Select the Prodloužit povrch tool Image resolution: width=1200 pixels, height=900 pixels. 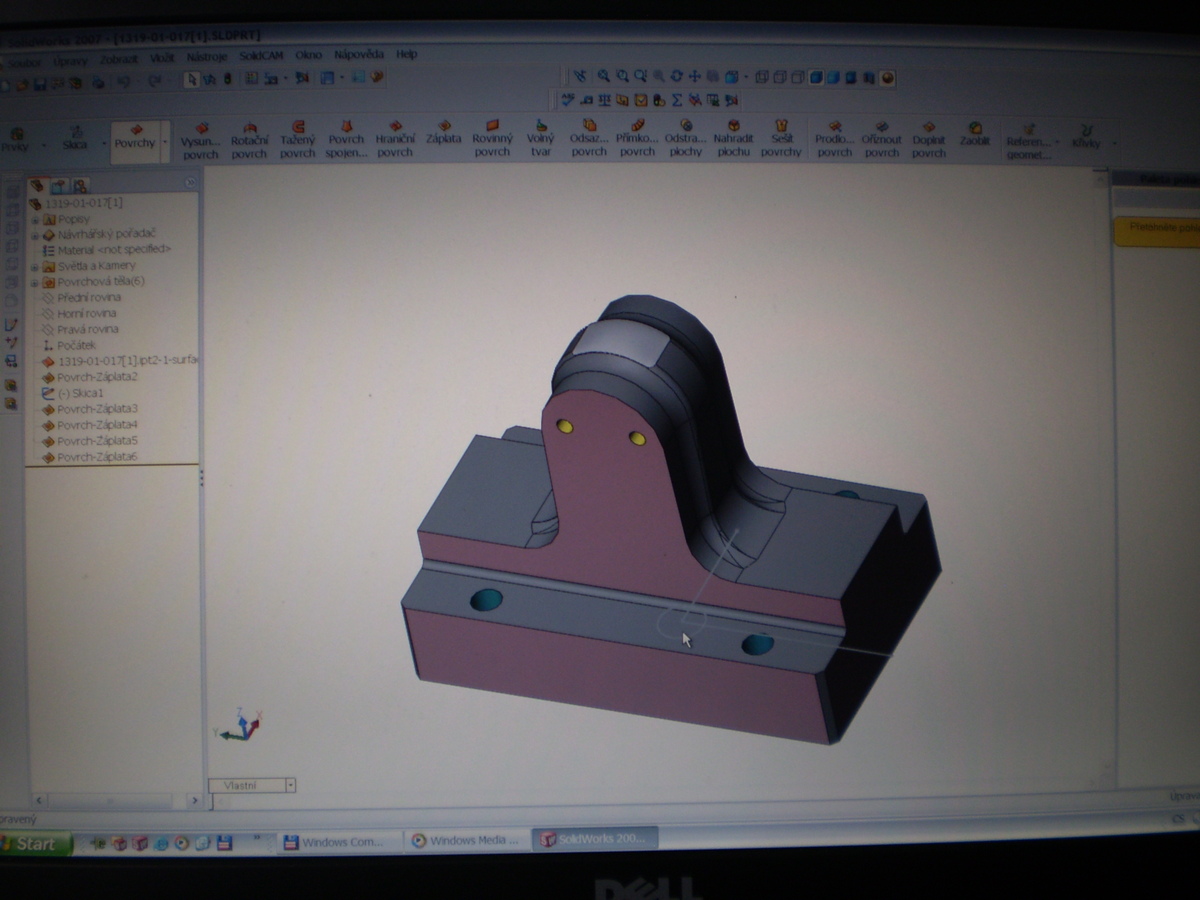pyautogui.click(x=834, y=140)
